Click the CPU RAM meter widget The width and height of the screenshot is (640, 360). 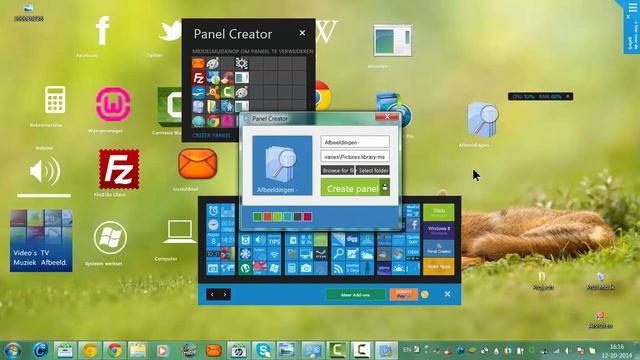[x=540, y=96]
